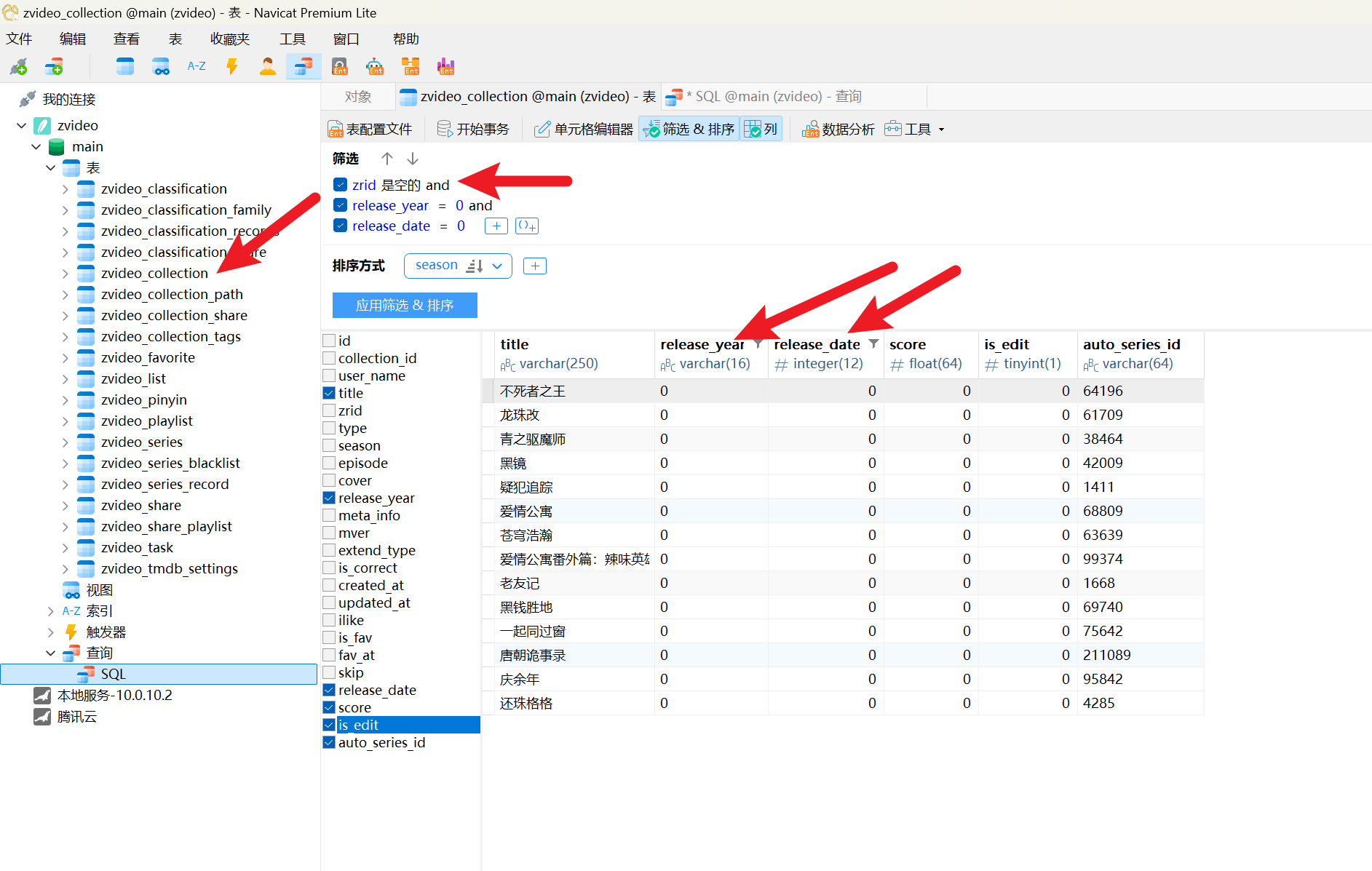The height and width of the screenshot is (871, 1372).
Task: Select the SQL query item in the tree
Action: (159, 675)
